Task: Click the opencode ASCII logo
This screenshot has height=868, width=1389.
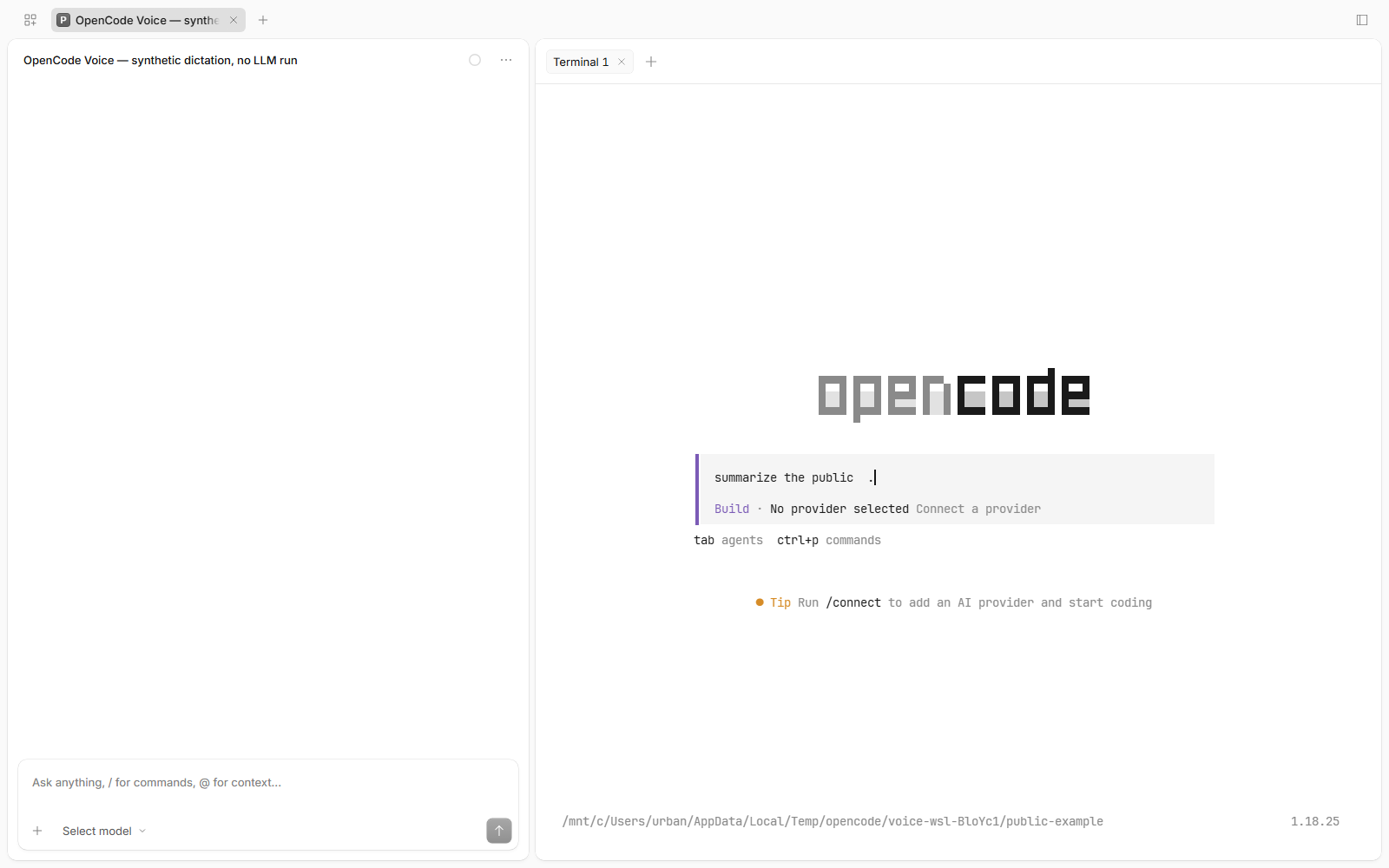Action: tap(954, 394)
